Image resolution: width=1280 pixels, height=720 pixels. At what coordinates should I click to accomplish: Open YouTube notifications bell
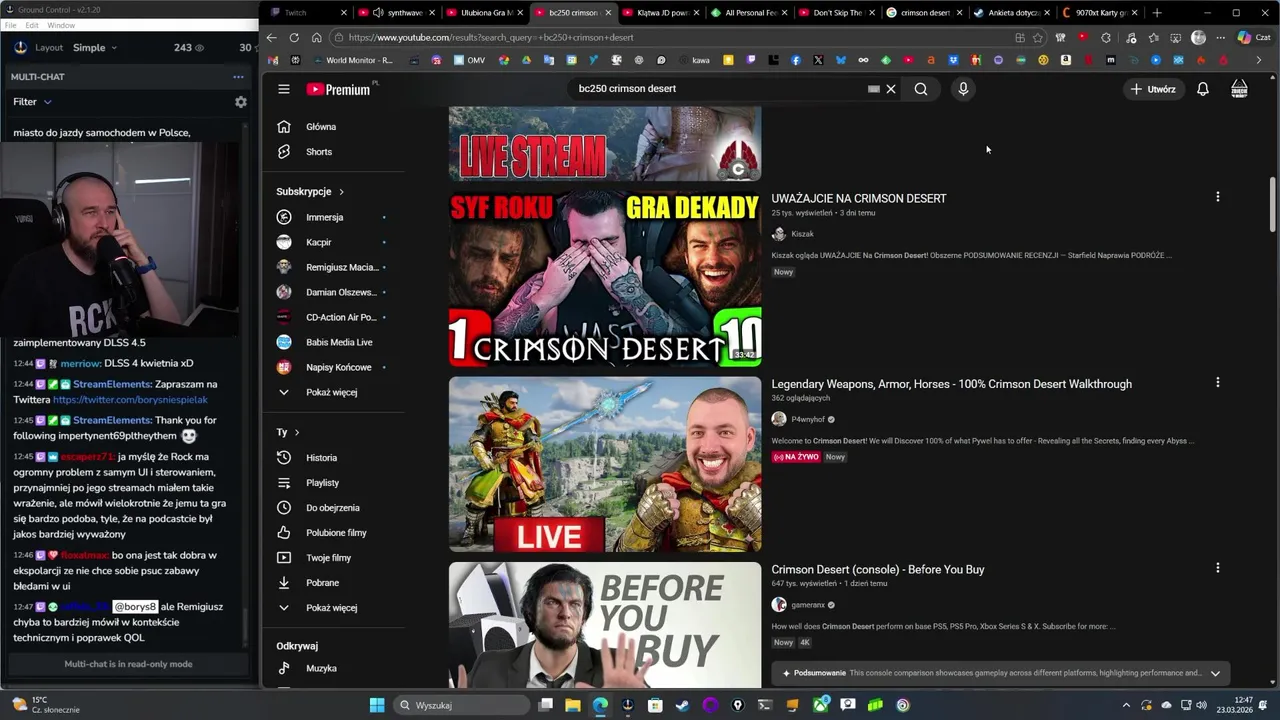[x=1203, y=89]
